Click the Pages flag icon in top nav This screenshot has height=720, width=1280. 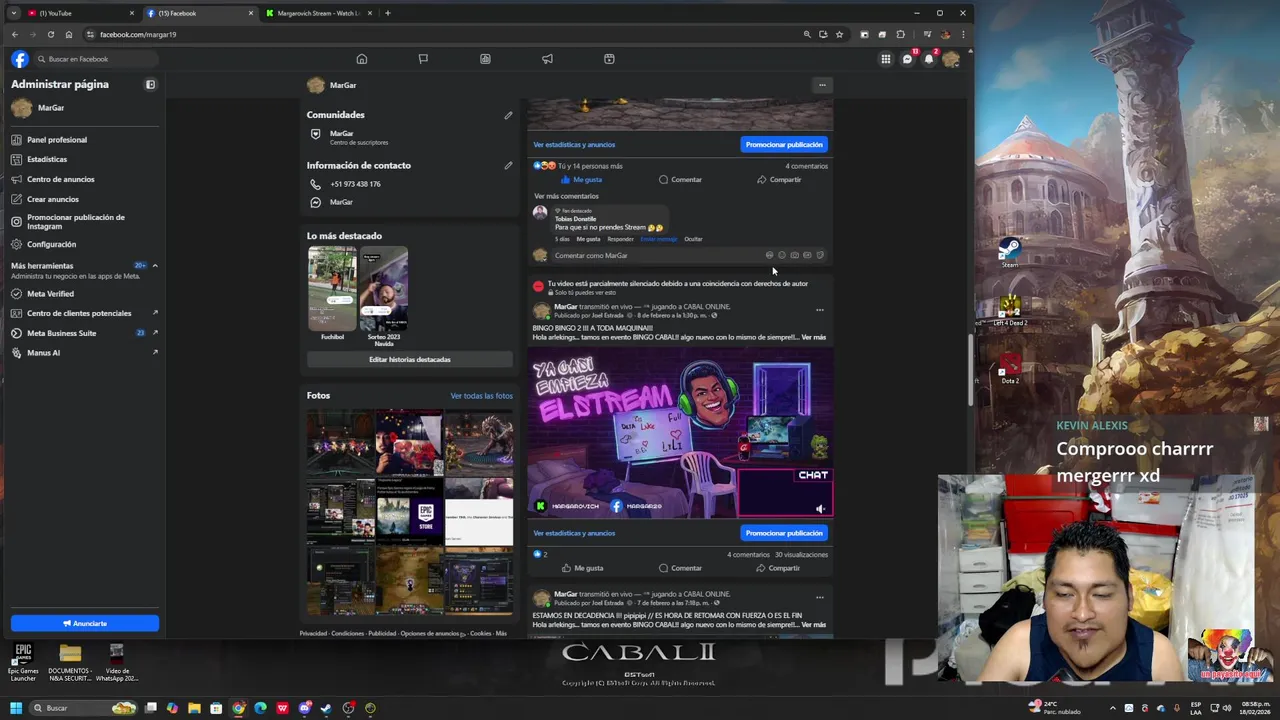pos(423,59)
